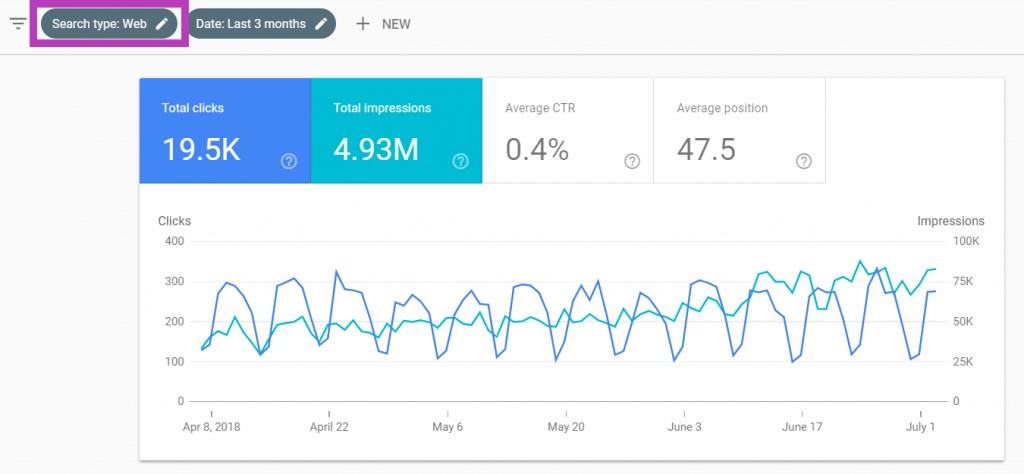1024x474 pixels.
Task: Open help icon on Average position card
Action: (x=804, y=161)
